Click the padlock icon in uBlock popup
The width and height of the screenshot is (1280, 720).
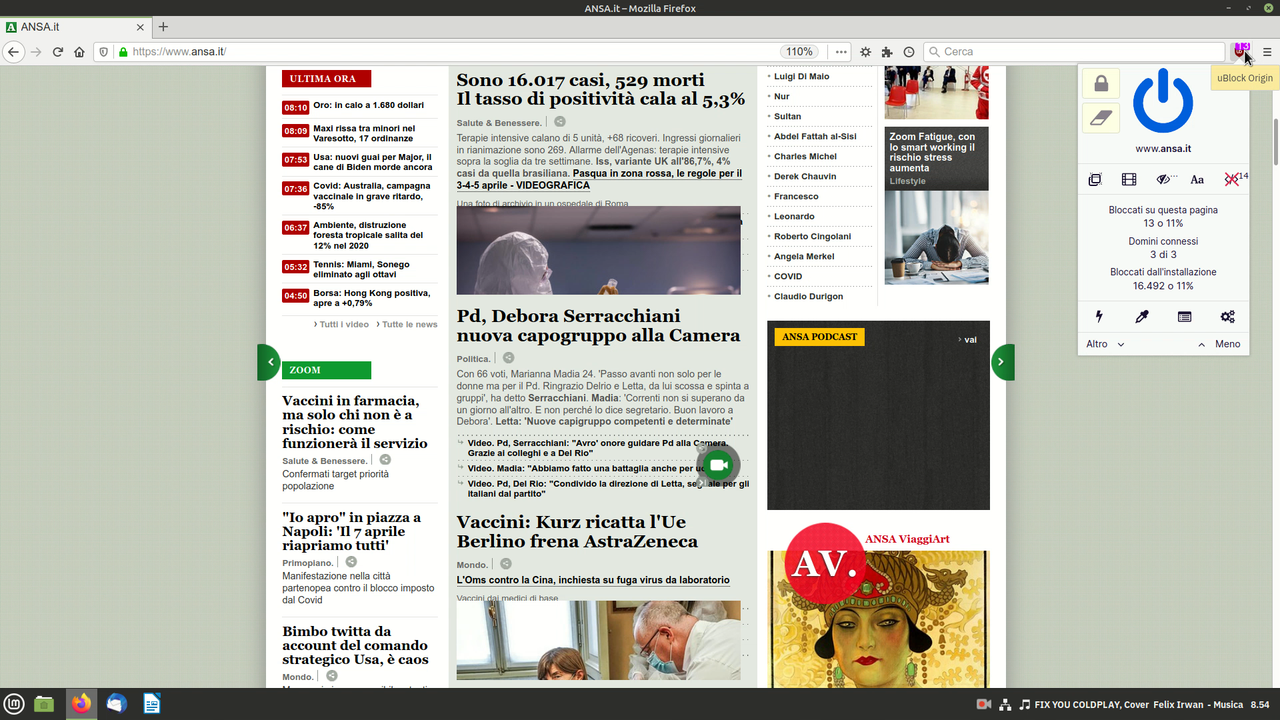tap(1101, 83)
